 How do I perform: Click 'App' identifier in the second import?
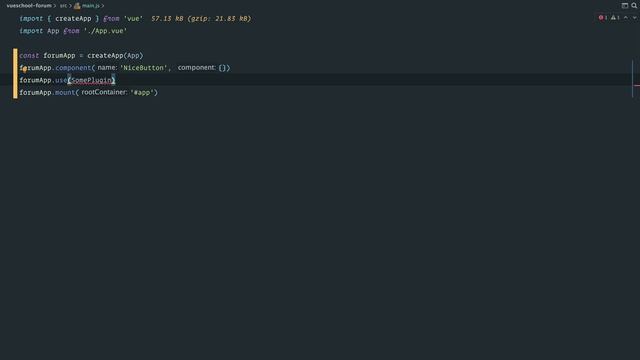(x=53, y=31)
